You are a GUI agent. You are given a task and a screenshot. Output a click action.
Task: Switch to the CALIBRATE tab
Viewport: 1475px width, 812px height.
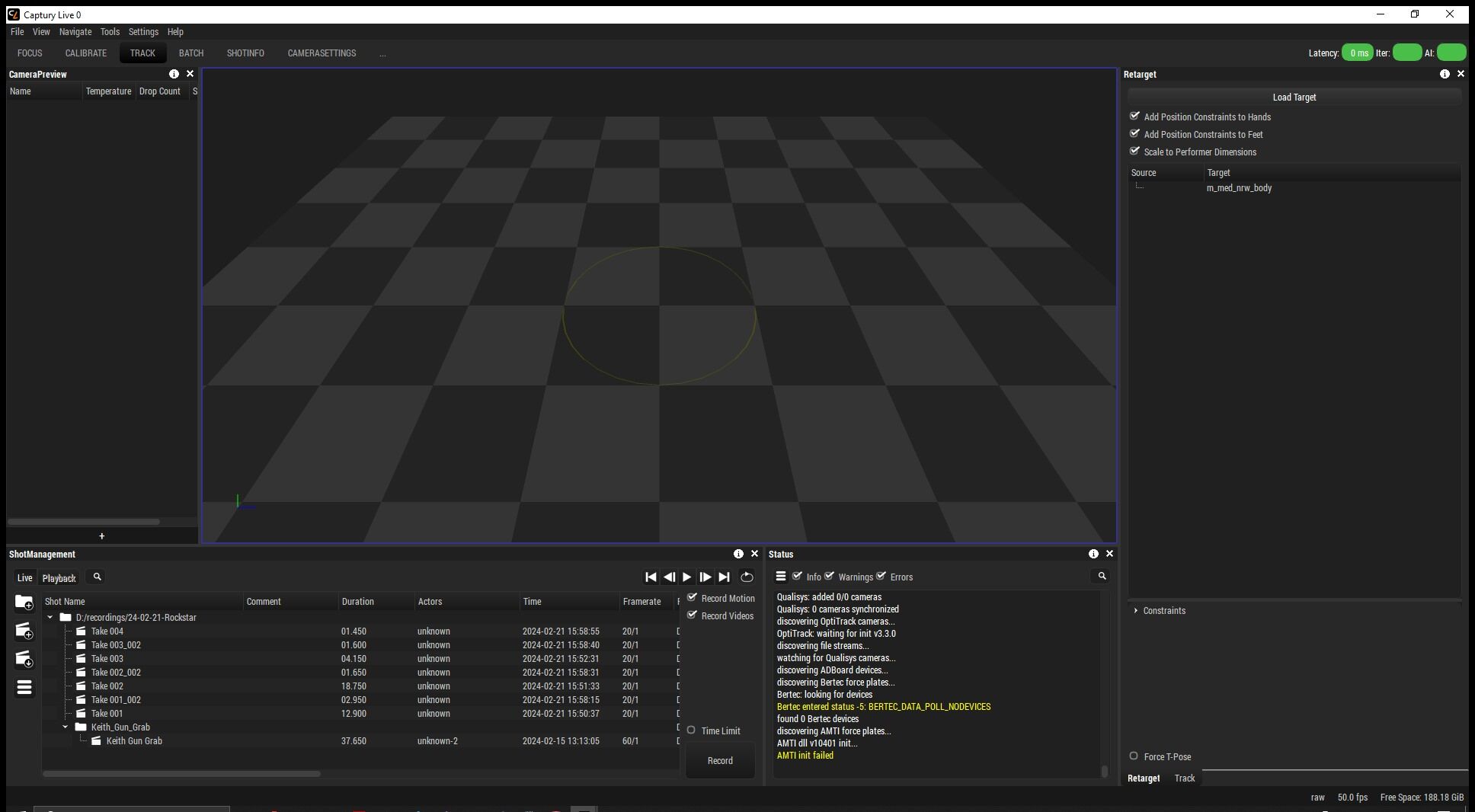point(85,53)
